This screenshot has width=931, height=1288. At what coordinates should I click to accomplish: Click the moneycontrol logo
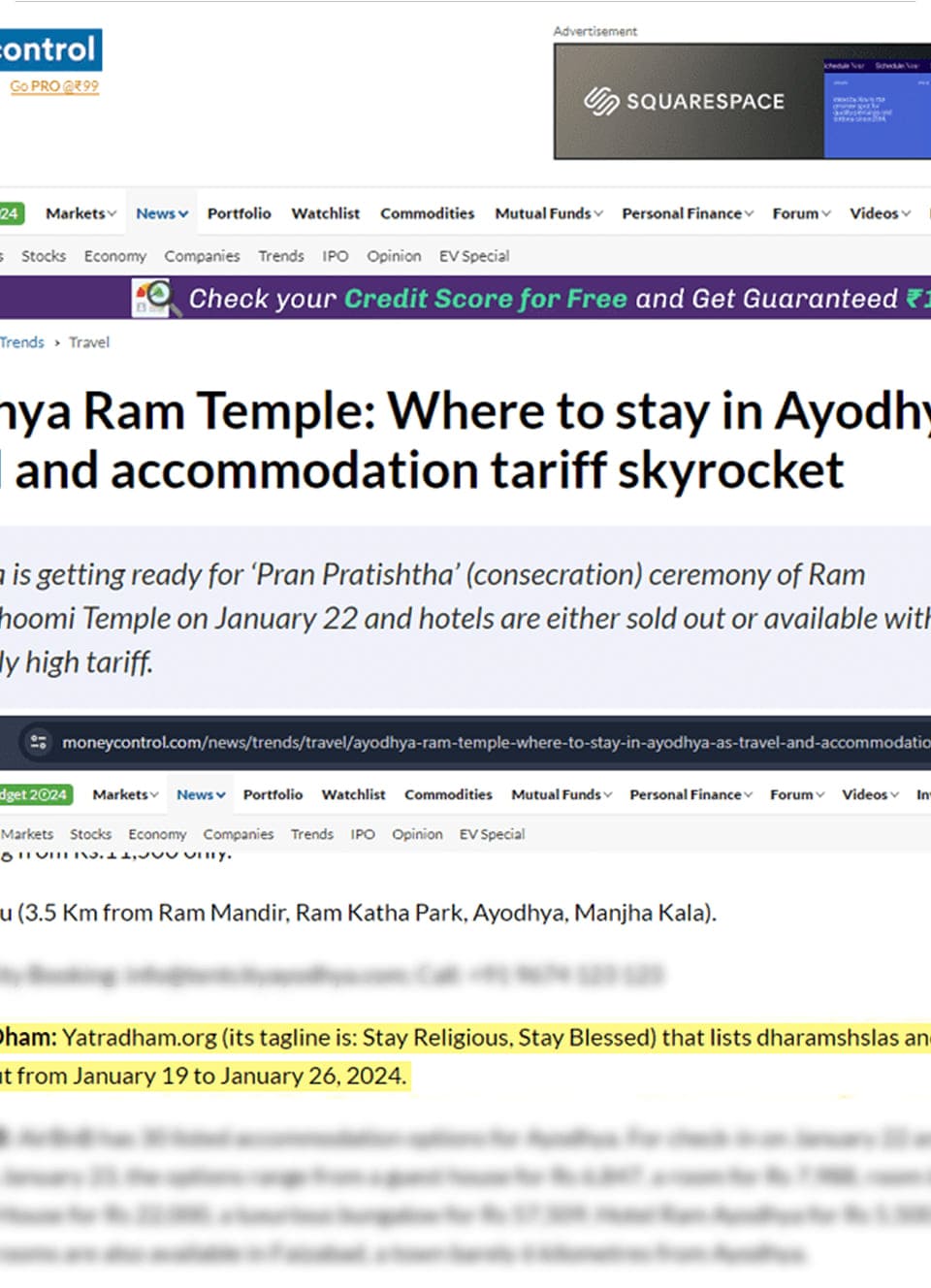(48, 49)
